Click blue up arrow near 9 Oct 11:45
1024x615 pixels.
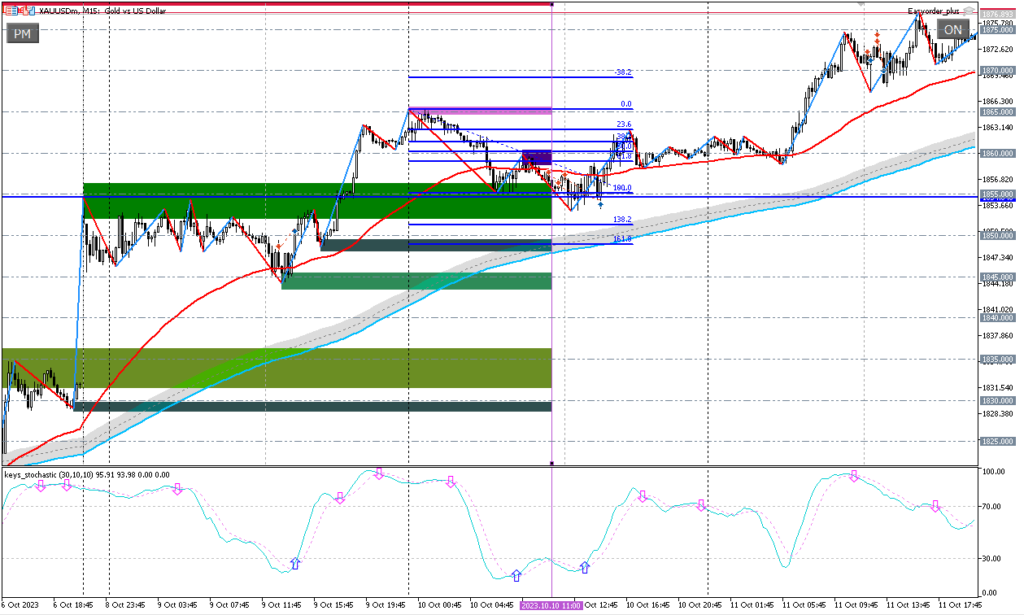(x=294, y=565)
